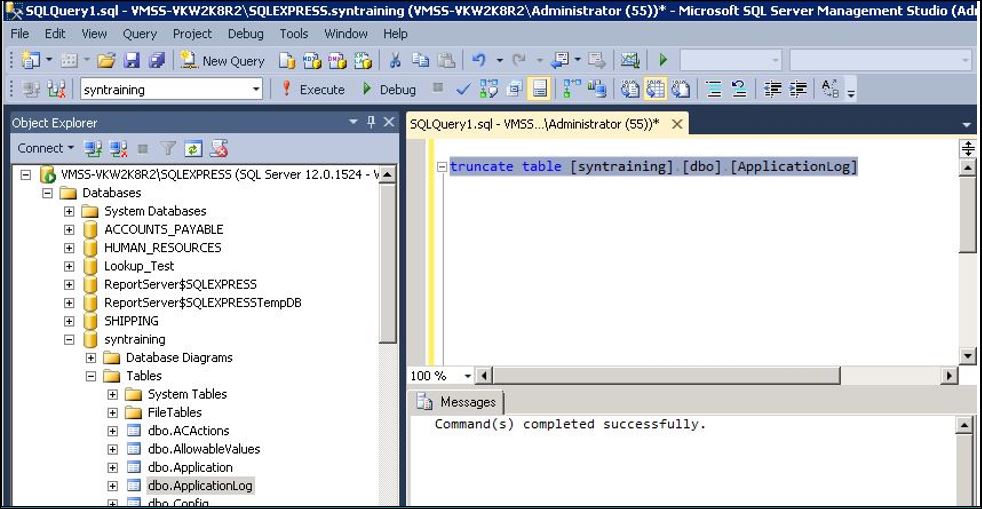Open SQL editor toolbar overflow options arrow
This screenshot has width=982, height=509.
coord(850,94)
